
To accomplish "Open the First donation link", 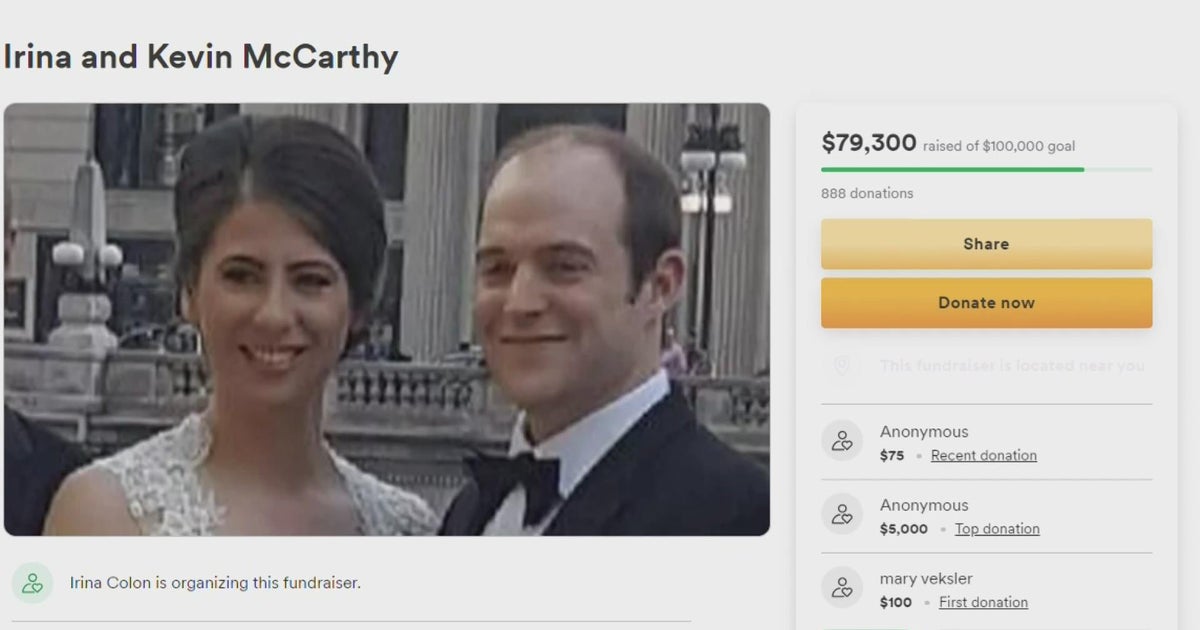I will pyautogui.click(x=985, y=602).
